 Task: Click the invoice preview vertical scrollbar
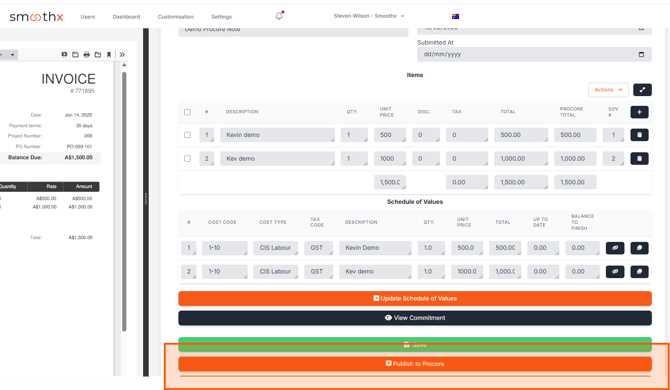(124, 201)
